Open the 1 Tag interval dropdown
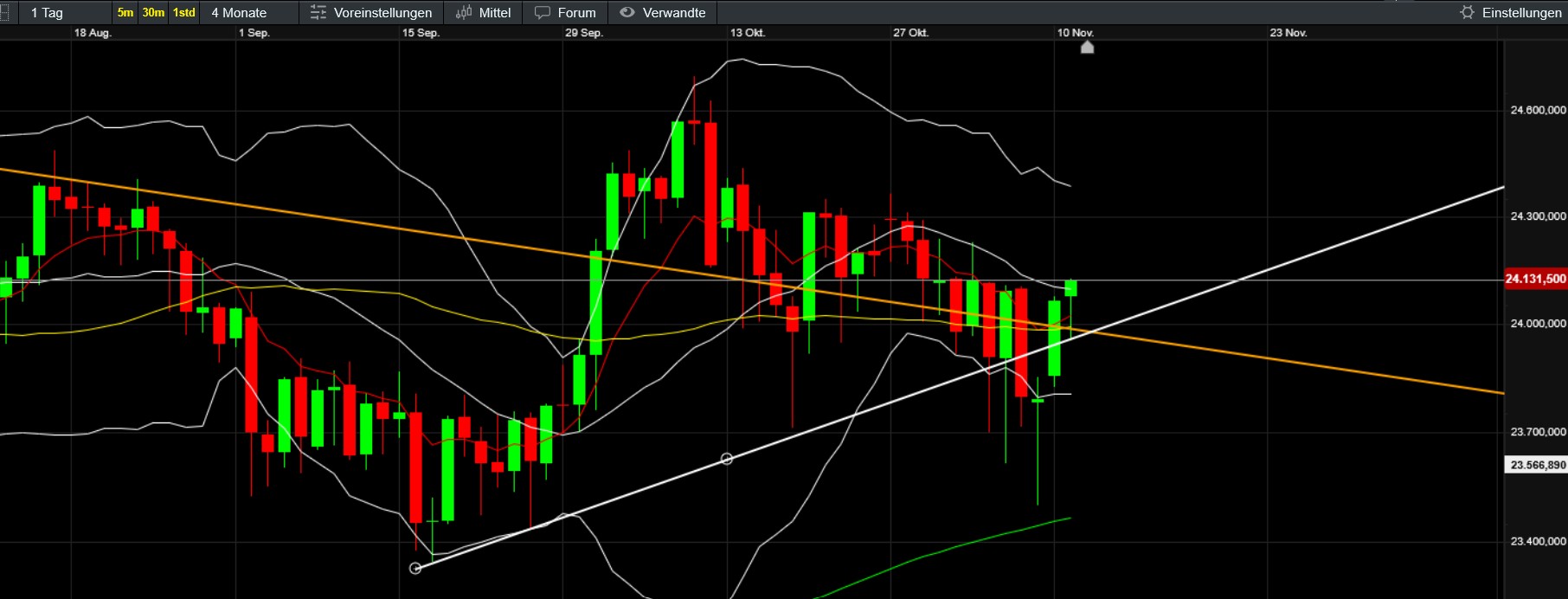Viewport: 1568px width, 599px height. pos(47,13)
